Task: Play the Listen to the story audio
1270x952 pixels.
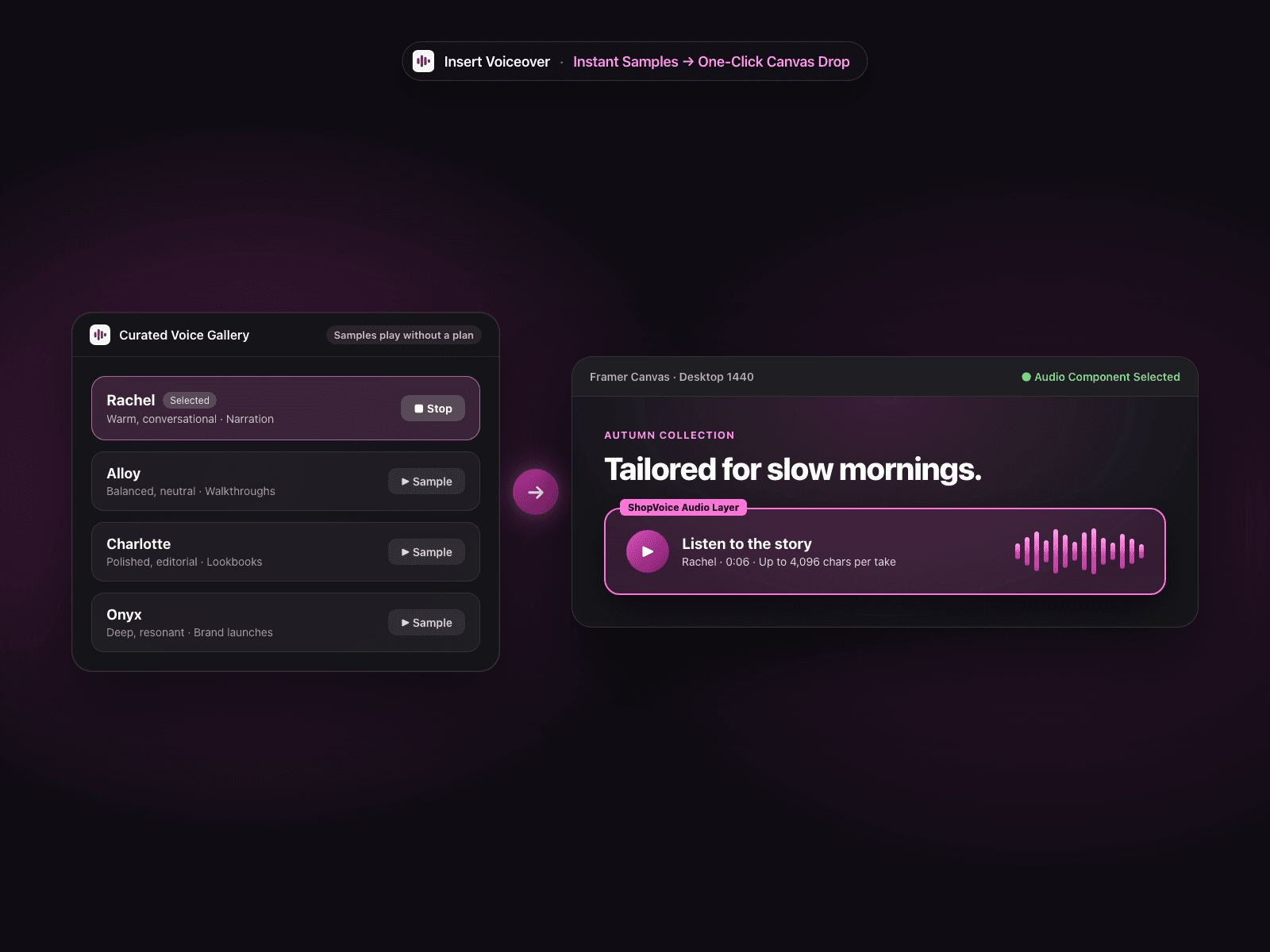Action: [x=648, y=551]
